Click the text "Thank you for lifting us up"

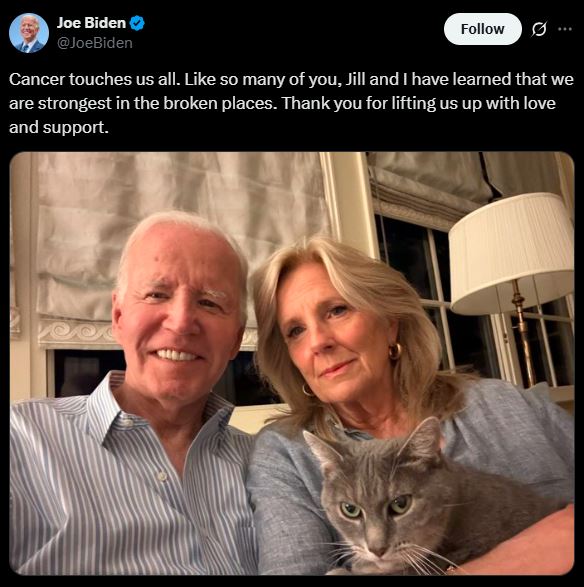[x=381, y=103]
